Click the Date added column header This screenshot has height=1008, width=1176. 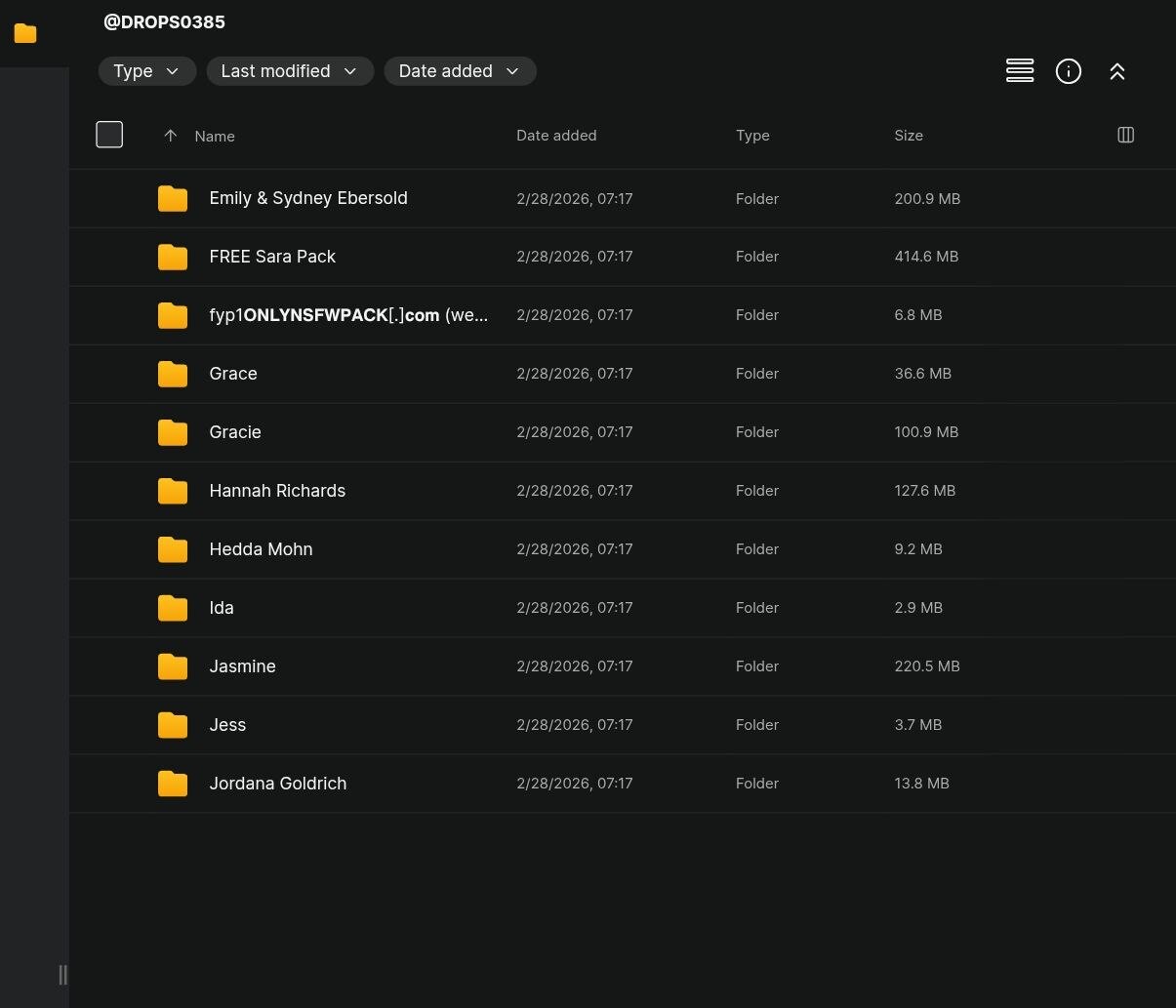coord(555,136)
